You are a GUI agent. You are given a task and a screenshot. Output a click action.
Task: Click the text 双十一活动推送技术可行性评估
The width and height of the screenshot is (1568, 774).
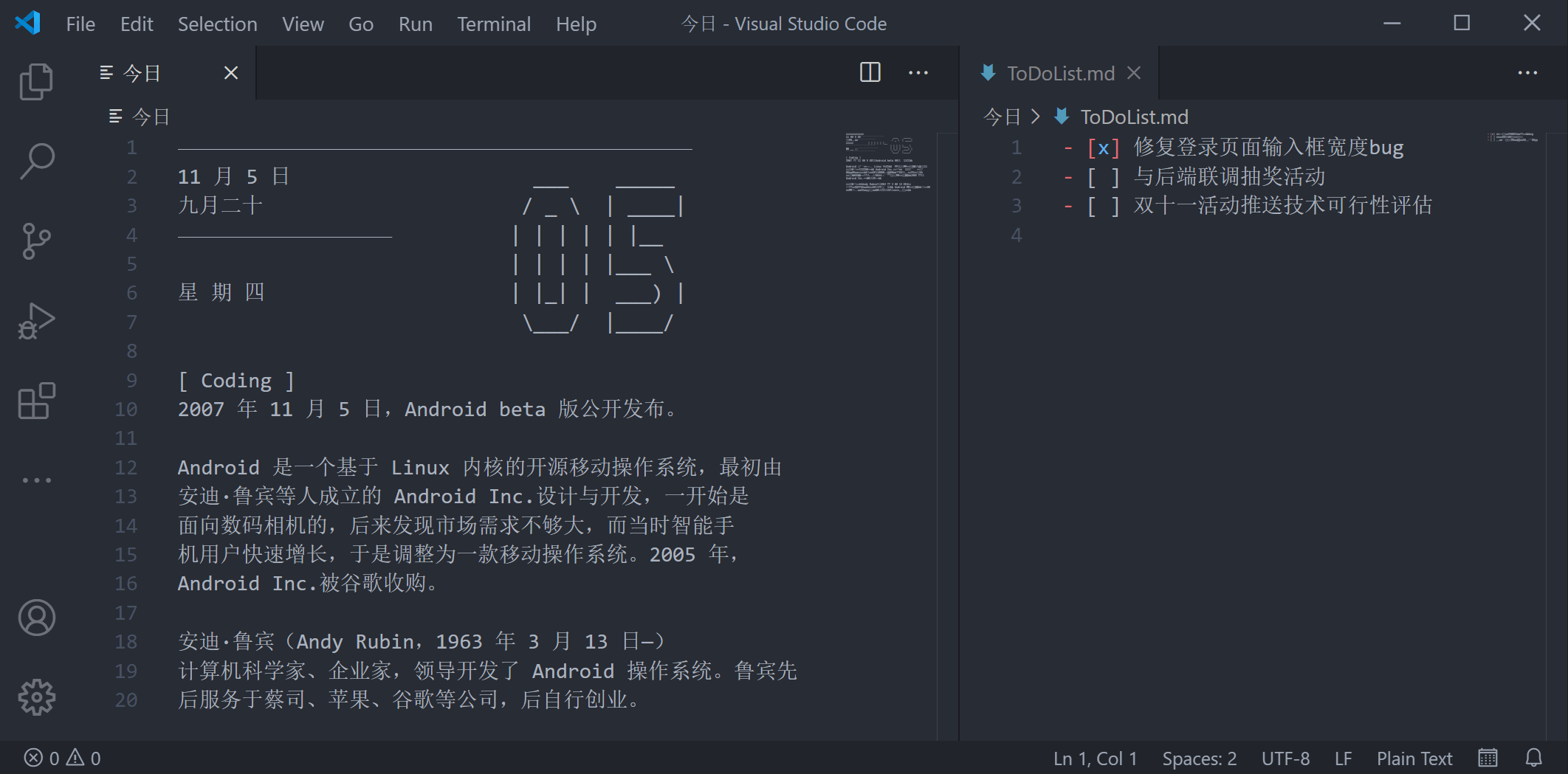[x=1283, y=206]
